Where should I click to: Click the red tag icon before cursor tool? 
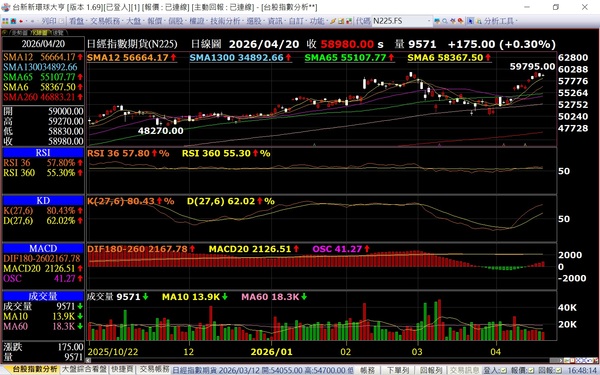pos(461,21)
